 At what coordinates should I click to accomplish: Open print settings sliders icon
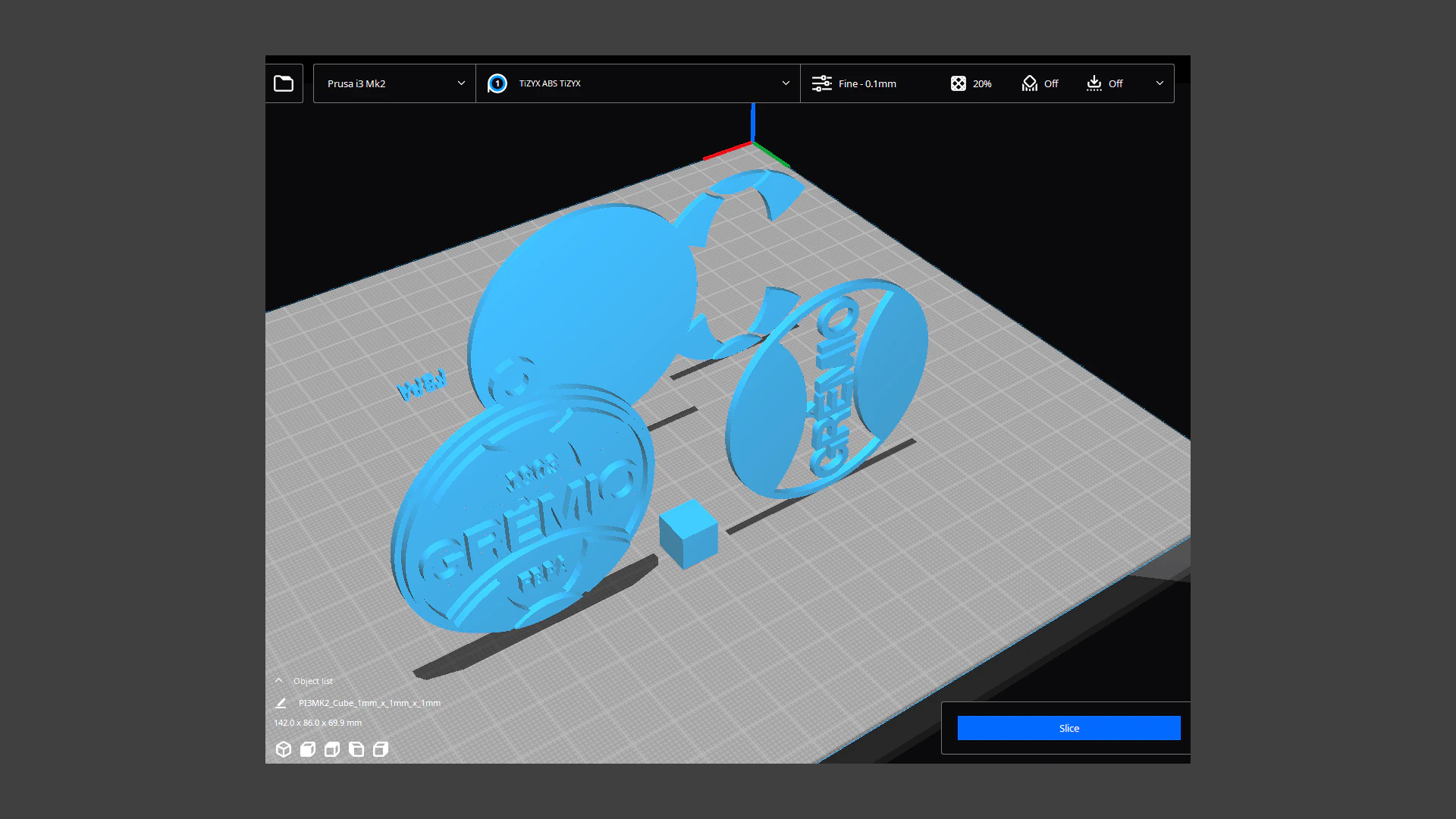click(x=822, y=83)
